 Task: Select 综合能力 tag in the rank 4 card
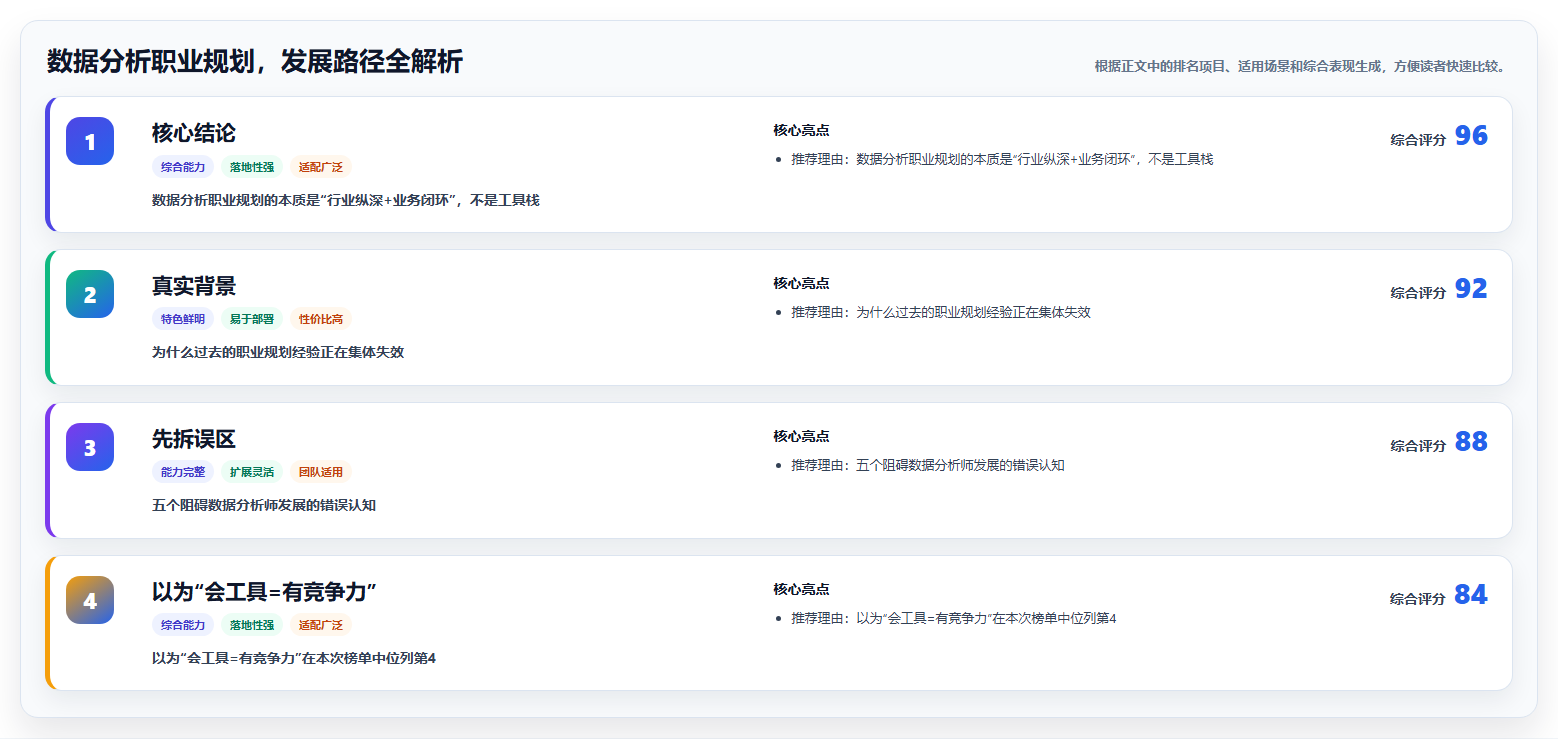coord(183,625)
